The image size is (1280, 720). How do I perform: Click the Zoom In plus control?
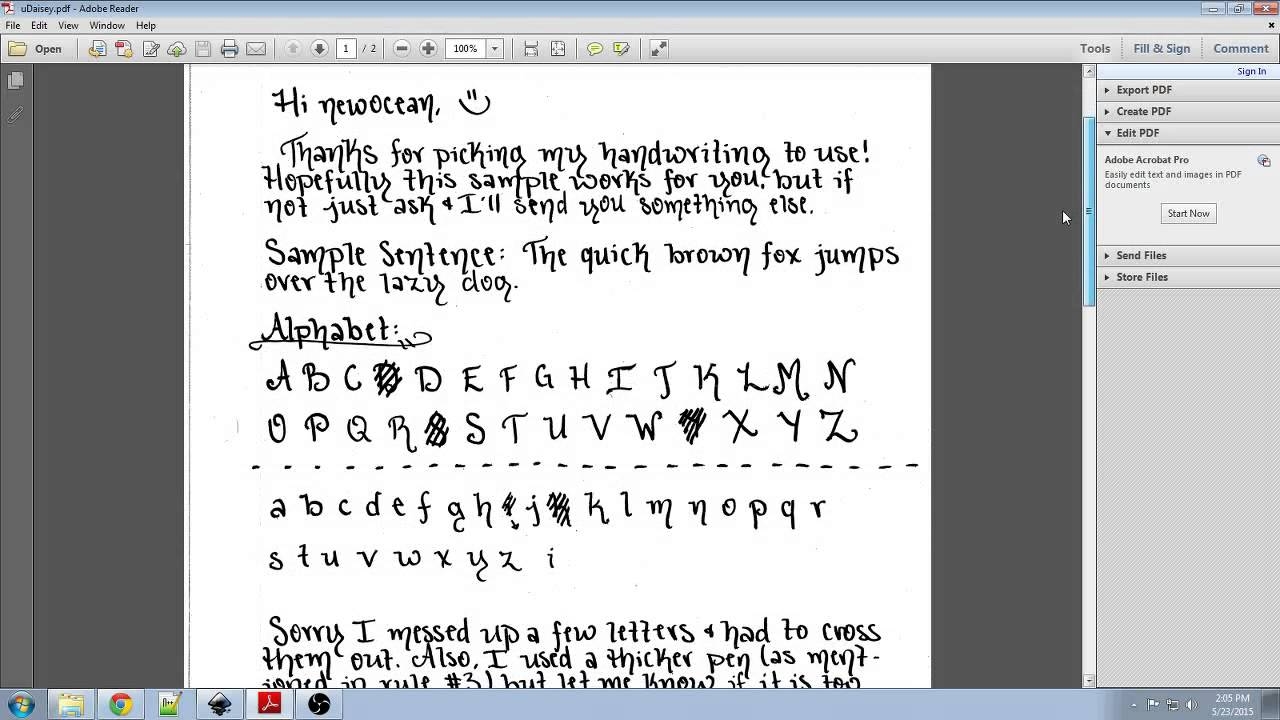pos(427,47)
